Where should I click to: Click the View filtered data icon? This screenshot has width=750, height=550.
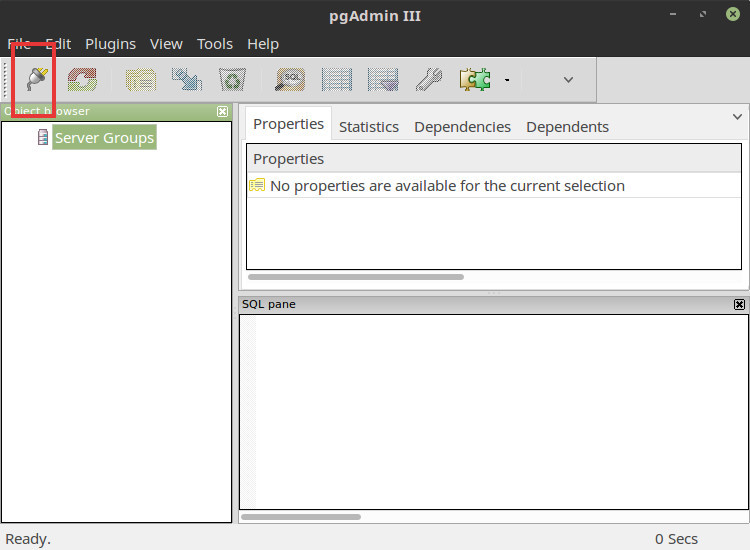[x=383, y=79]
